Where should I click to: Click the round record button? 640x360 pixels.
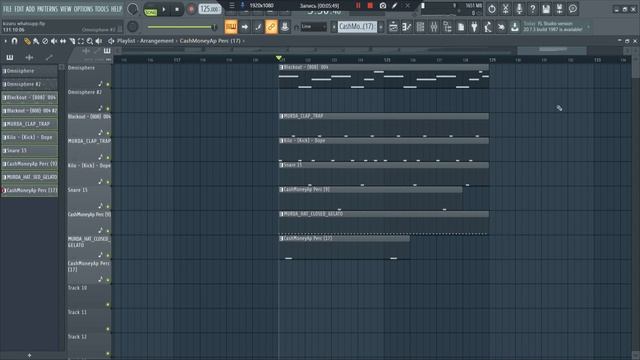point(191,9)
